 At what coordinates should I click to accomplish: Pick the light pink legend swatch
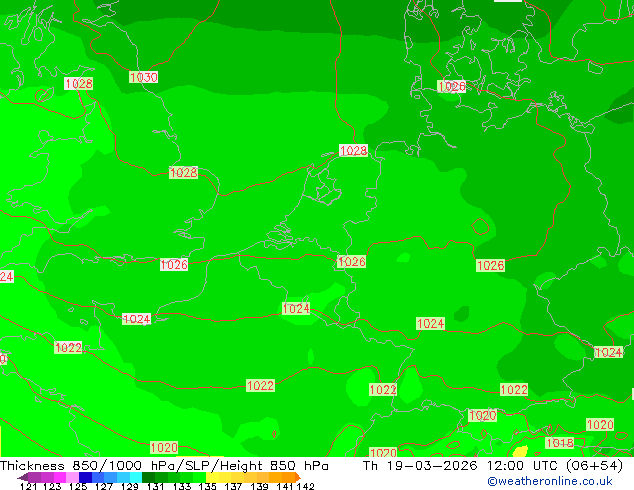coord(72,477)
